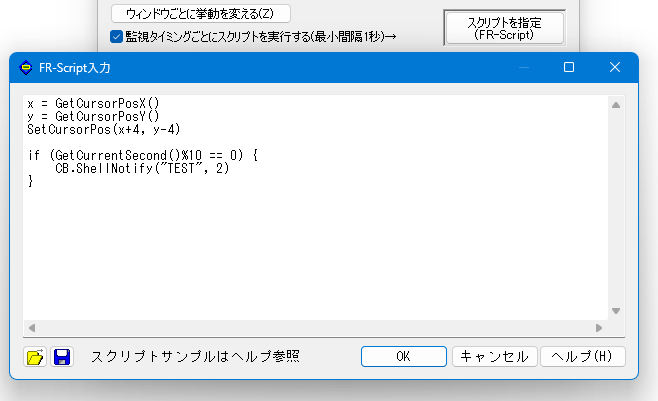Click the script editor's scroll down arrow

tap(616, 310)
